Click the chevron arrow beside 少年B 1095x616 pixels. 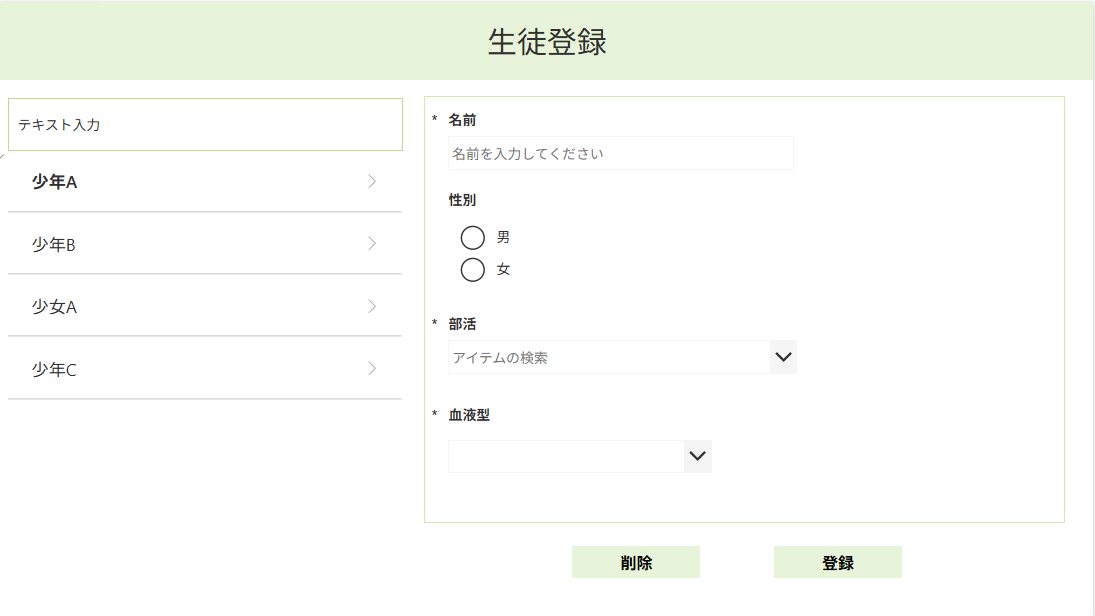(x=372, y=244)
